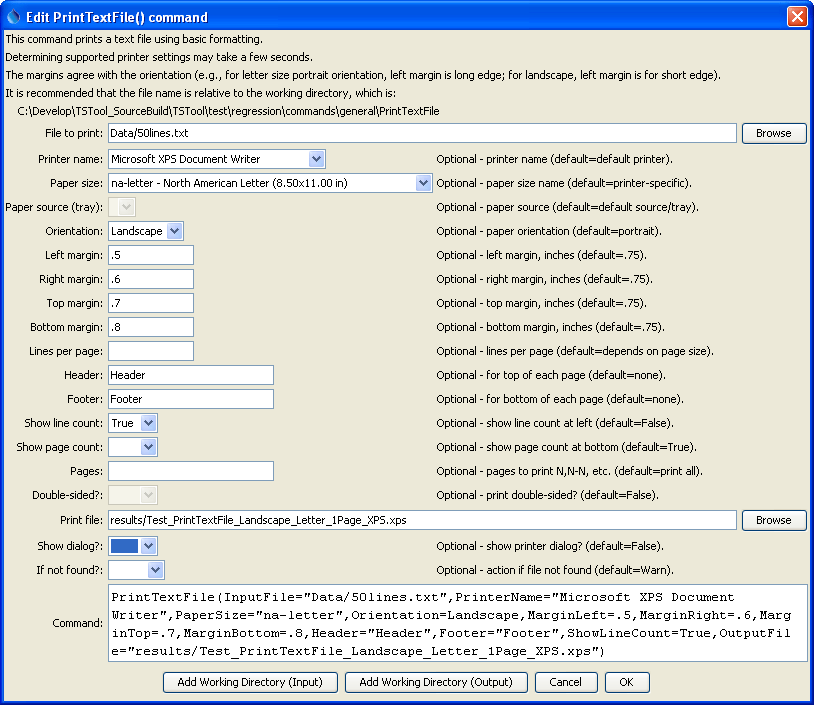Click the working directory path text

(228, 111)
